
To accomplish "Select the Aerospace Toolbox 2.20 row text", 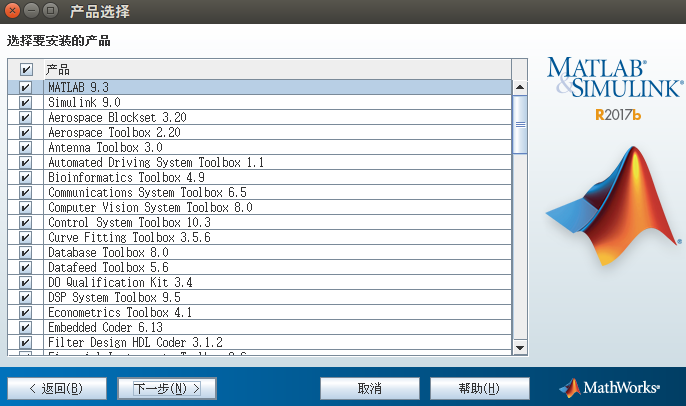I will (x=114, y=133).
